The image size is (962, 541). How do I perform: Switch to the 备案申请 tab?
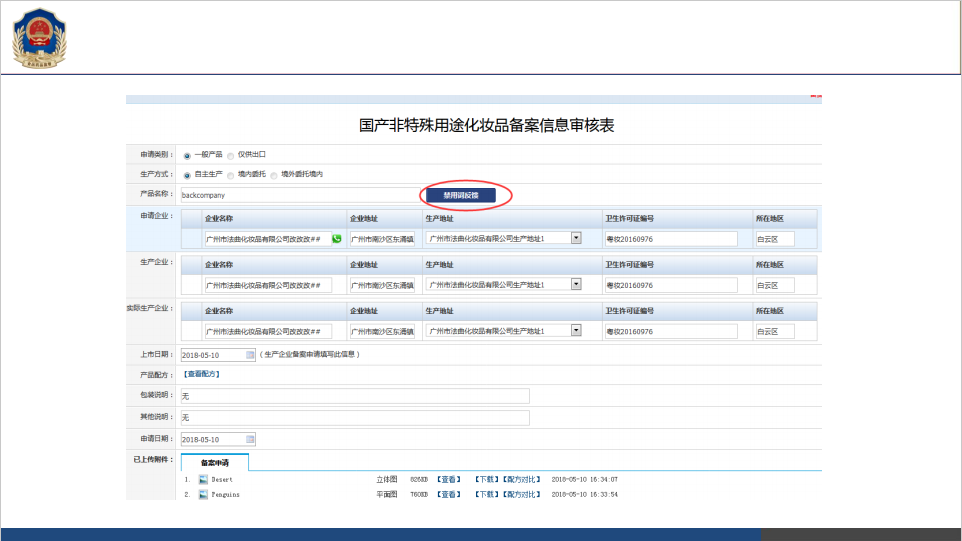point(214,463)
